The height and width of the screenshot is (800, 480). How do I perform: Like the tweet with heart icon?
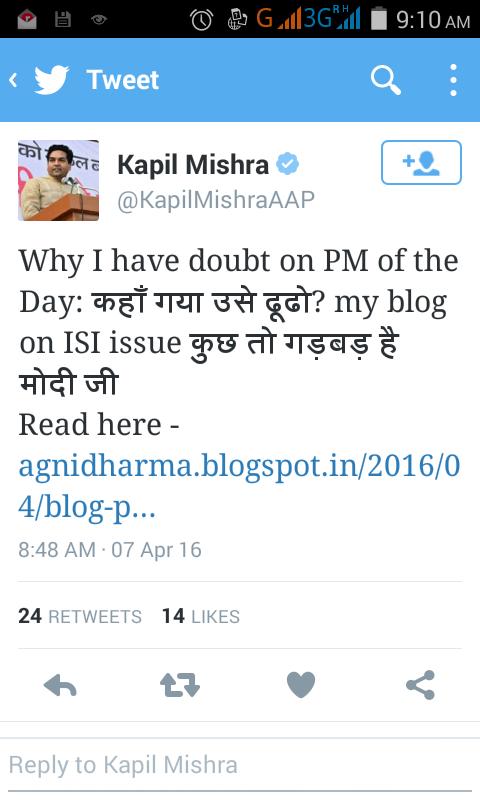pos(301,685)
